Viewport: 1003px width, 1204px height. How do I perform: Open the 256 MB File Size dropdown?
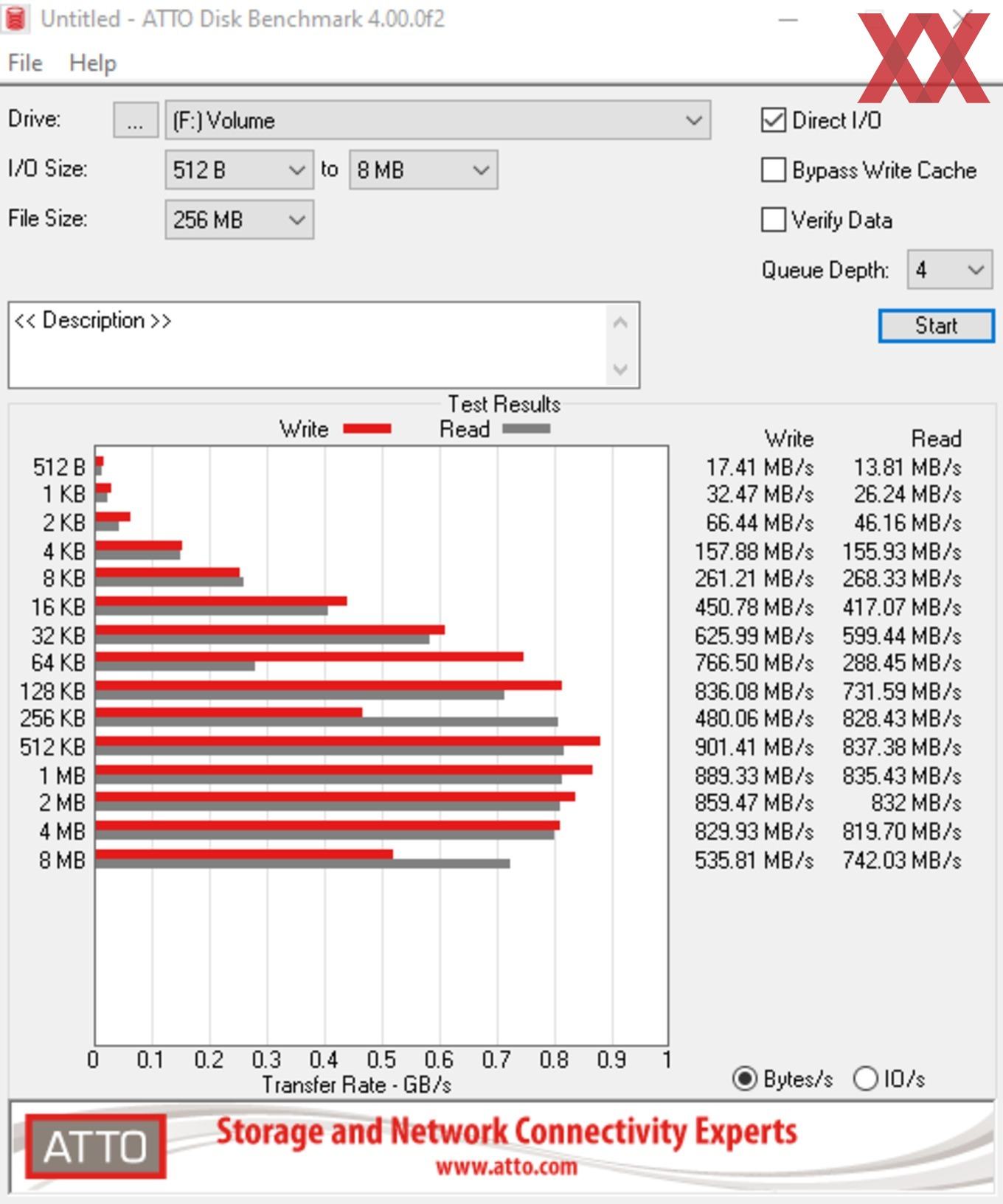coord(240,220)
